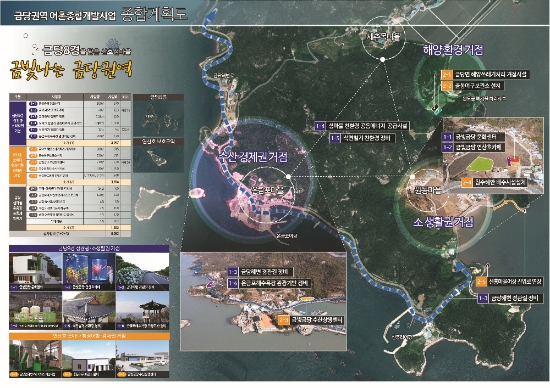Click the purple banner above photo grid
Screen dimensions: 550x388
pos(89,249)
